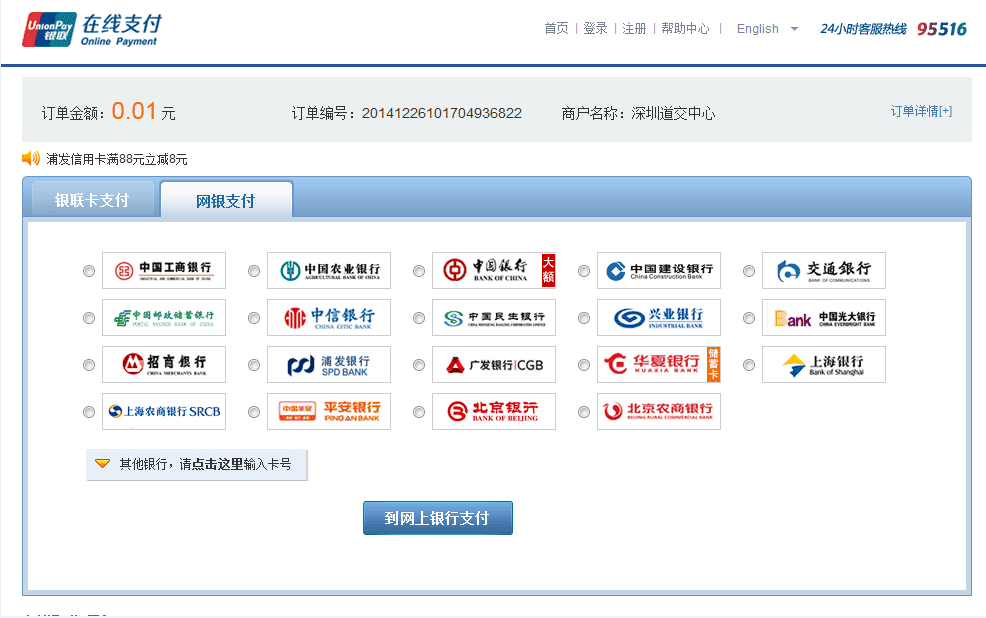Click the Bank of China logo tile
Viewport: 986px width, 618px height.
pos(494,270)
